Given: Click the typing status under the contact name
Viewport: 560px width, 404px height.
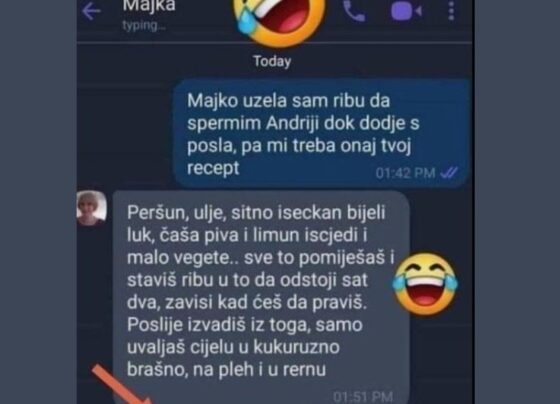Looking at the screenshot, I should pos(144,25).
